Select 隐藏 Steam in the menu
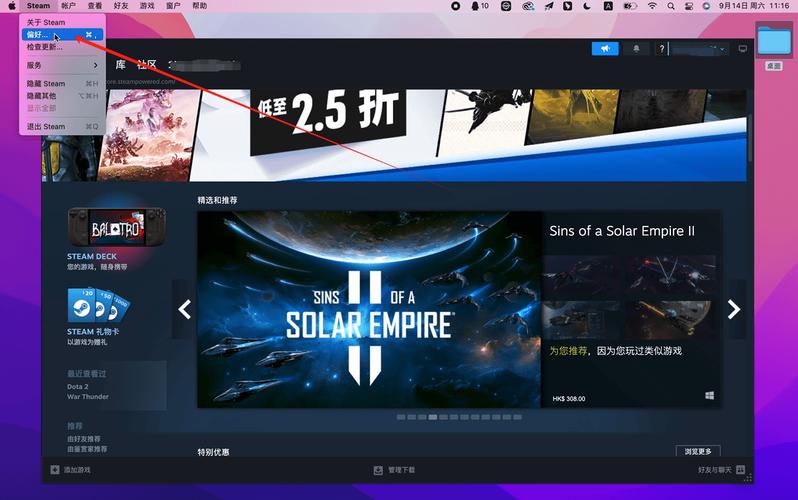The image size is (798, 500). click(63, 84)
